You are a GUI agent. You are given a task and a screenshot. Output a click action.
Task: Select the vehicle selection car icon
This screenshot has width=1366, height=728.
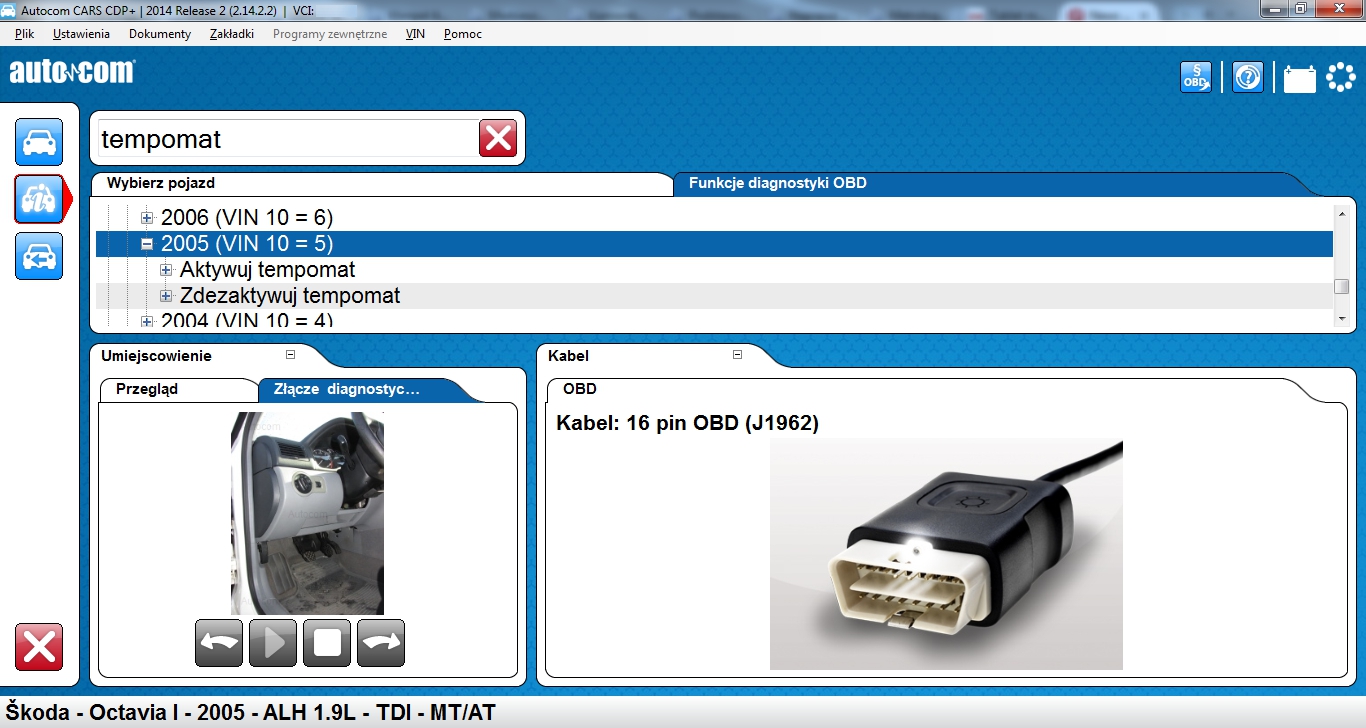pos(39,142)
